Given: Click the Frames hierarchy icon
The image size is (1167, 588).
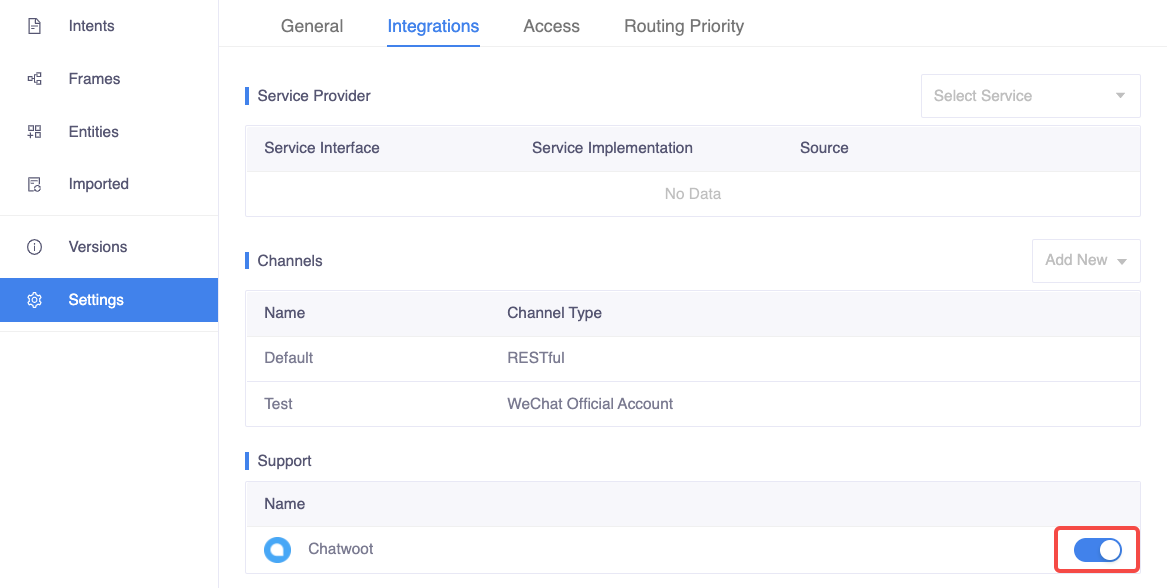Looking at the screenshot, I should (34, 79).
